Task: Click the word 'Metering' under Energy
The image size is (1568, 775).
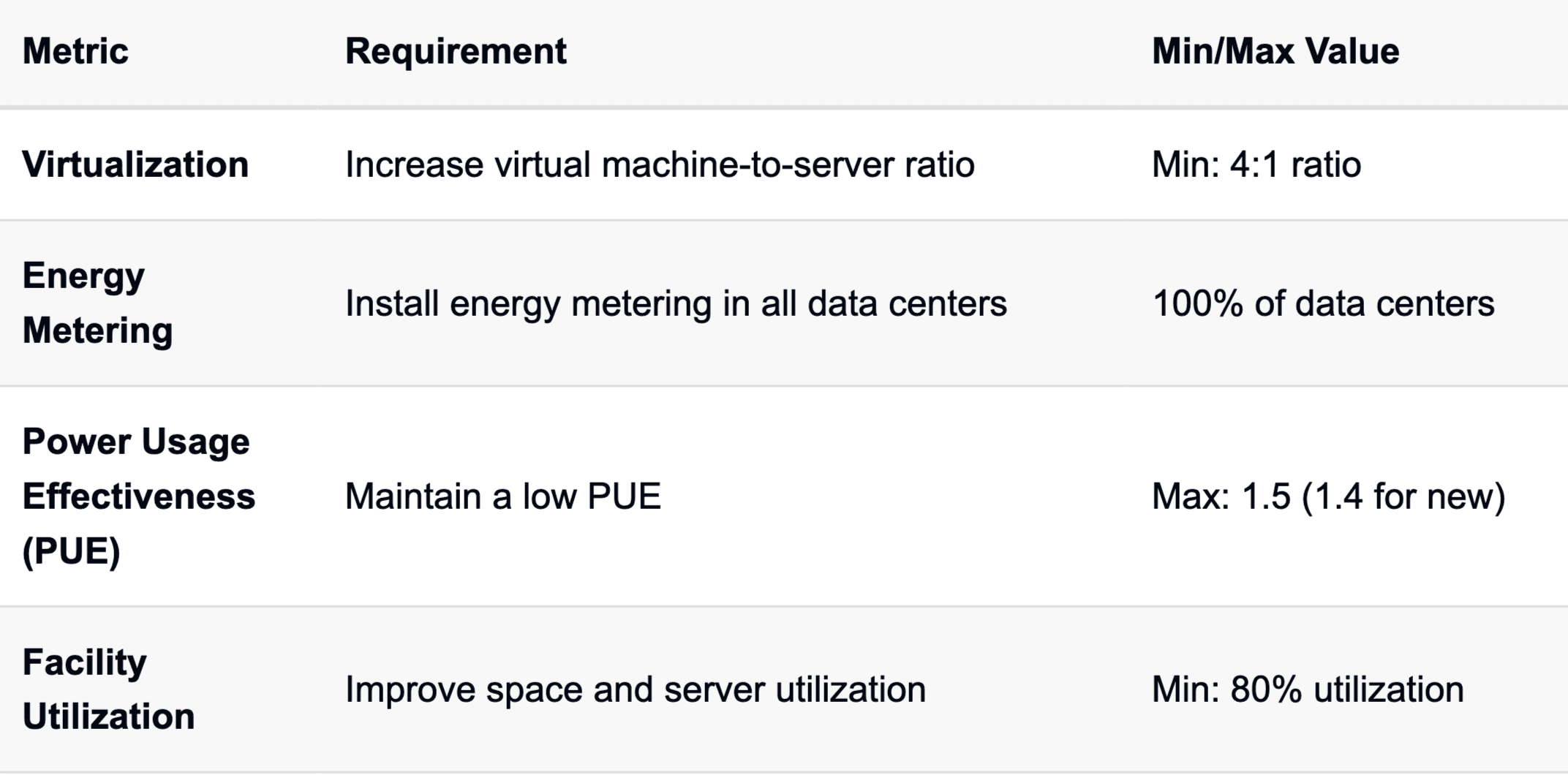Action: point(97,330)
